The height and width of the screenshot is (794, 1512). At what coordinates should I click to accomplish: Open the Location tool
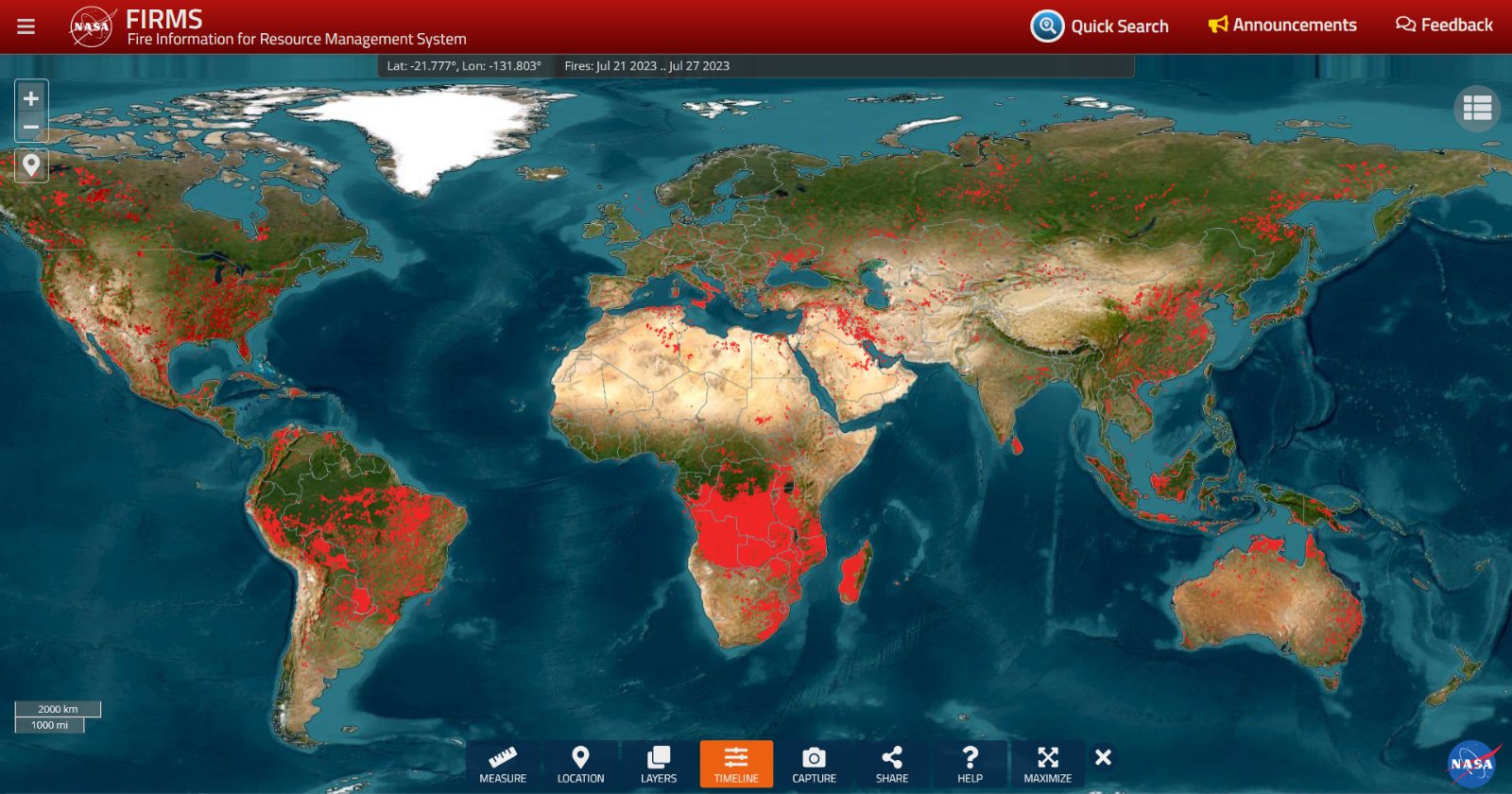click(x=580, y=765)
